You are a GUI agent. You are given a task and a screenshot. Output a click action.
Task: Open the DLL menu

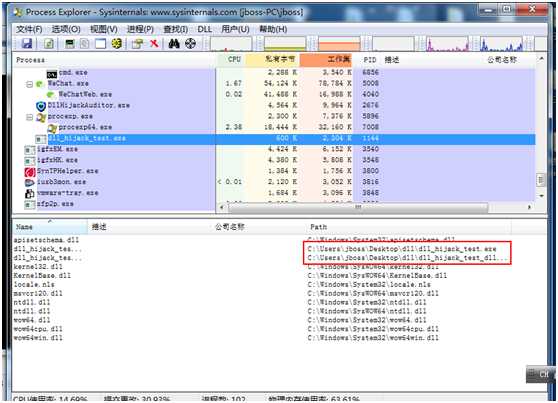(205, 29)
